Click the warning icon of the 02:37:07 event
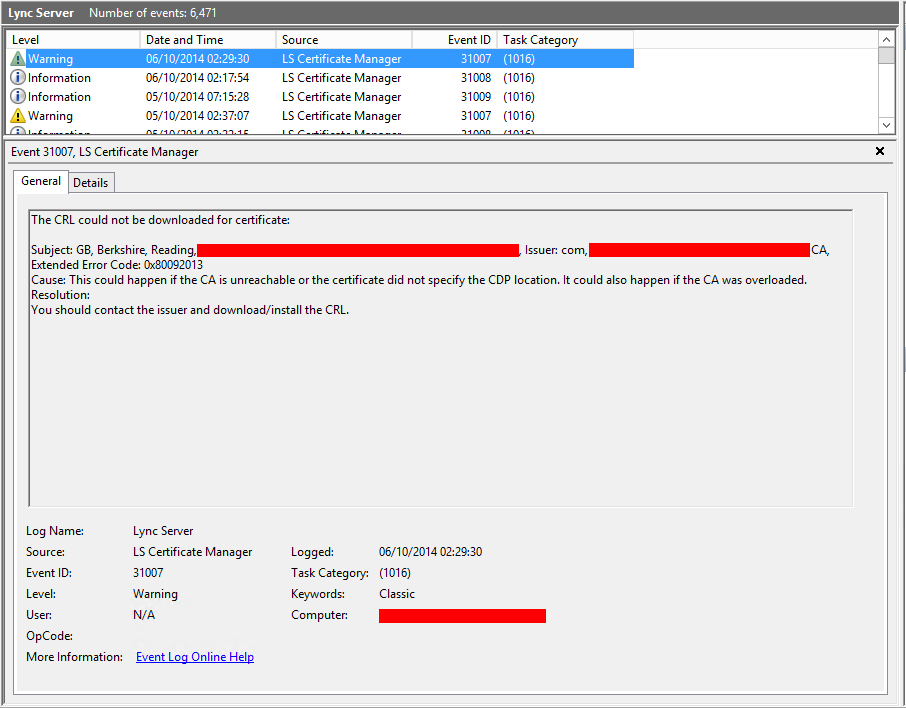 pyautogui.click(x=18, y=116)
